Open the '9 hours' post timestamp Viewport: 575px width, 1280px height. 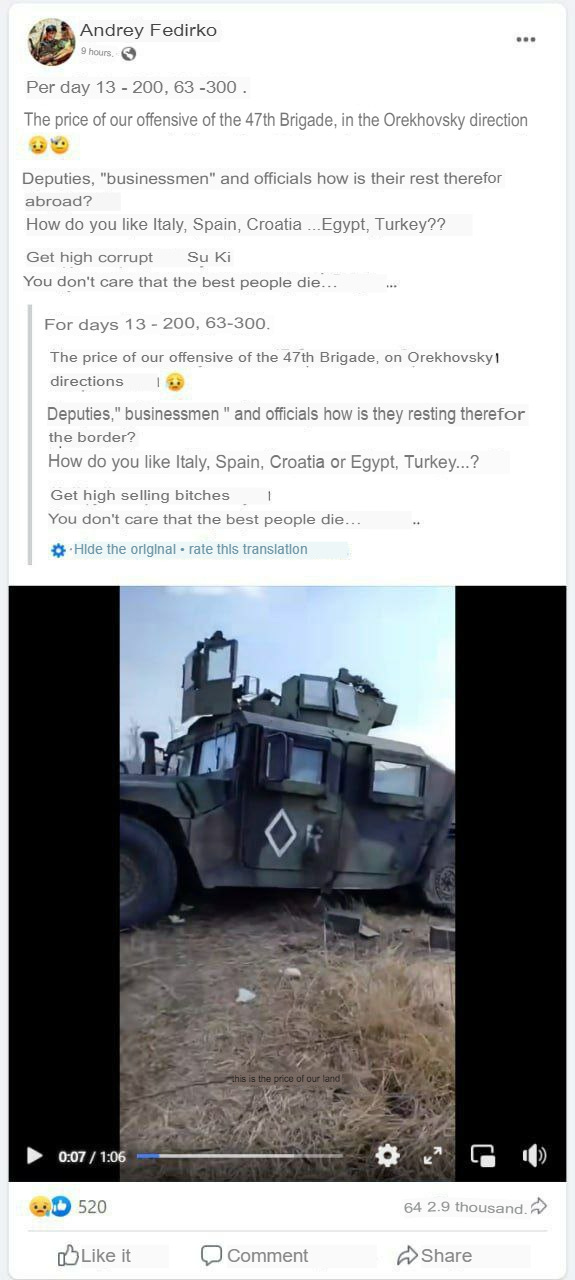[x=98, y=53]
